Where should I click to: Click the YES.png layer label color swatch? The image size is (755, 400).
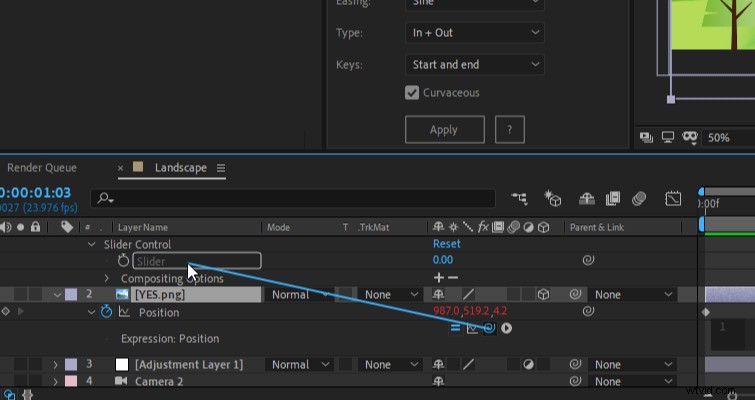pos(71,295)
